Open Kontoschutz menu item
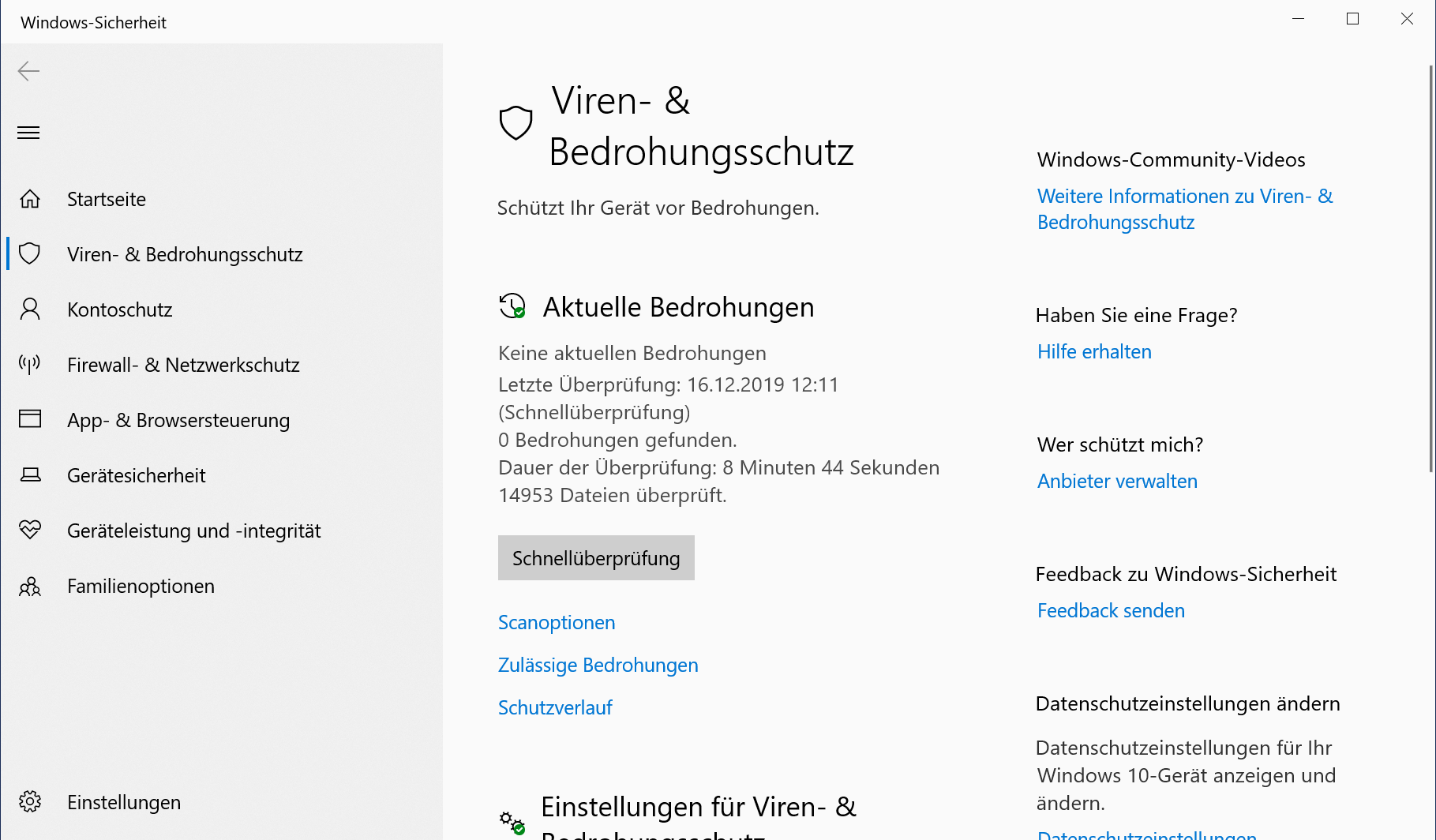The width and height of the screenshot is (1436, 840). click(120, 309)
